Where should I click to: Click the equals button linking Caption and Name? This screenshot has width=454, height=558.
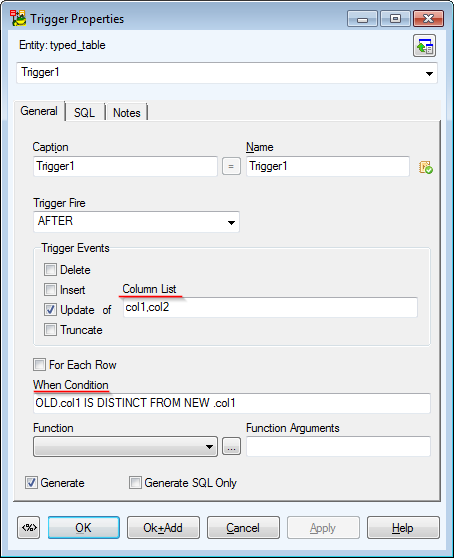point(231,166)
